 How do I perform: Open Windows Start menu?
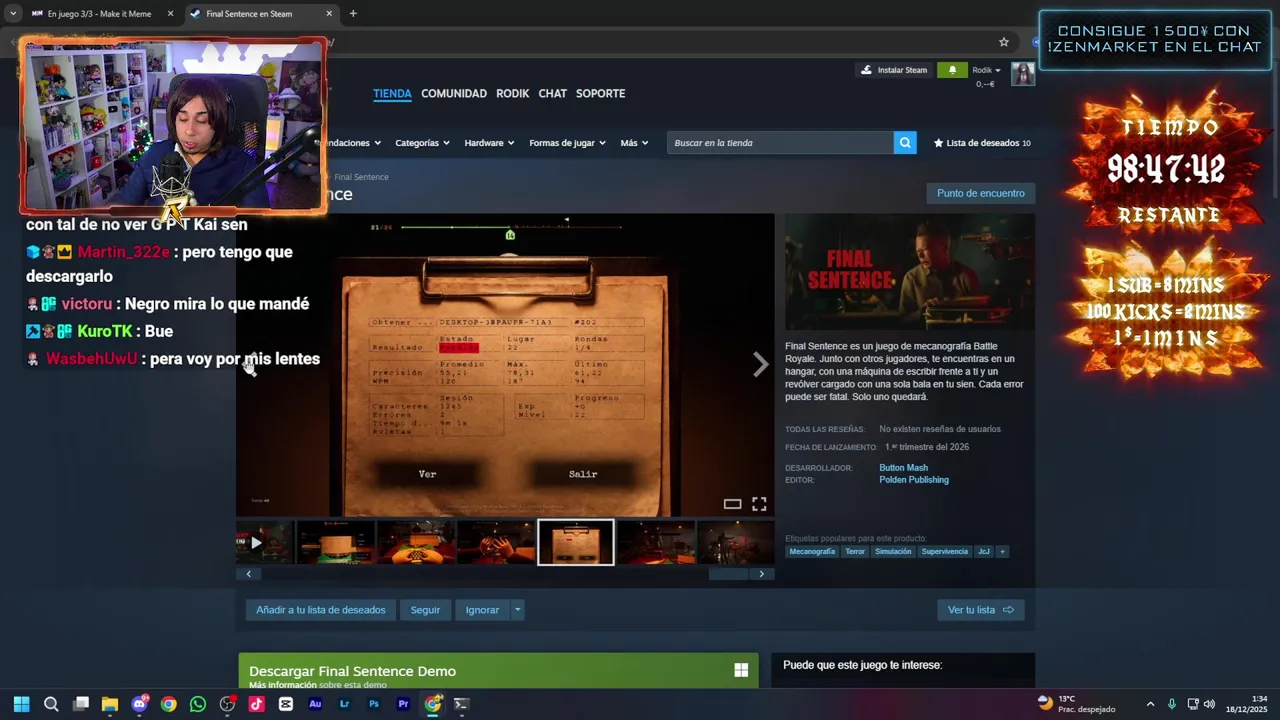(x=22, y=704)
